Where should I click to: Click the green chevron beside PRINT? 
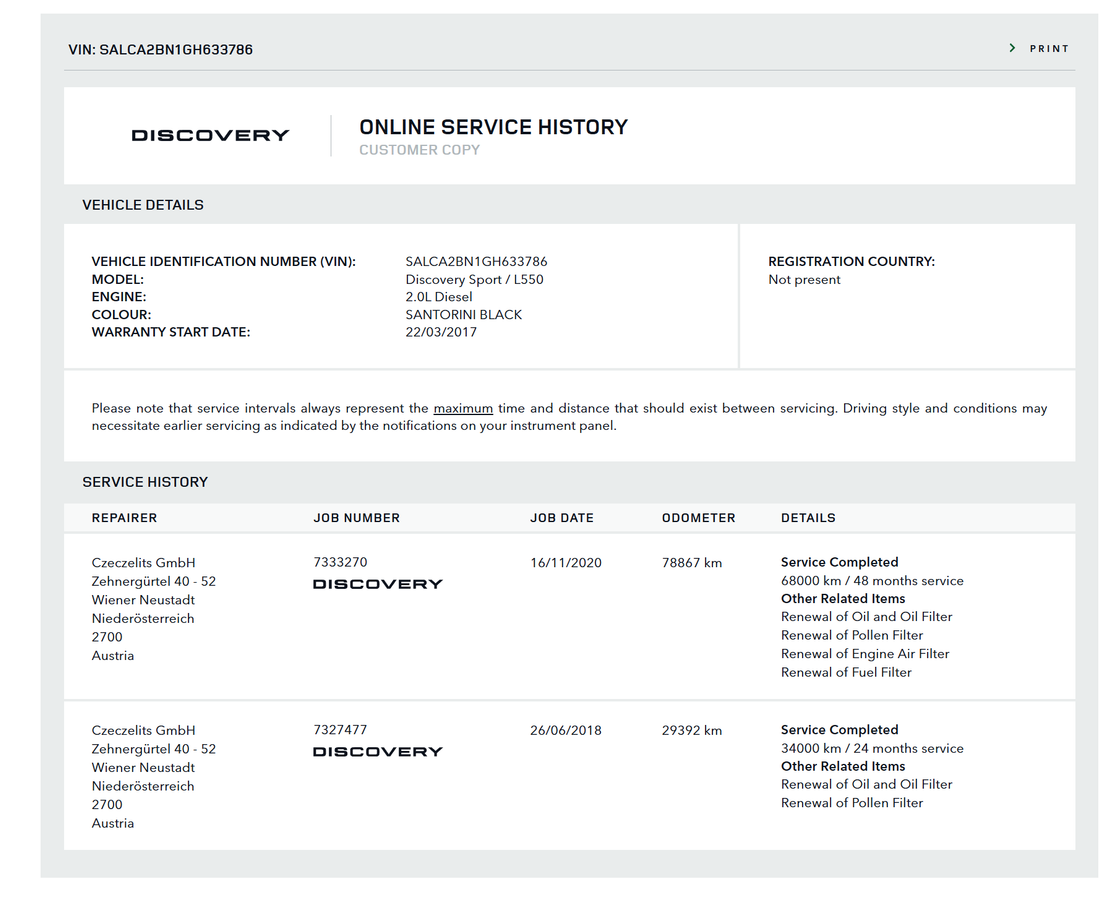pos(1012,48)
